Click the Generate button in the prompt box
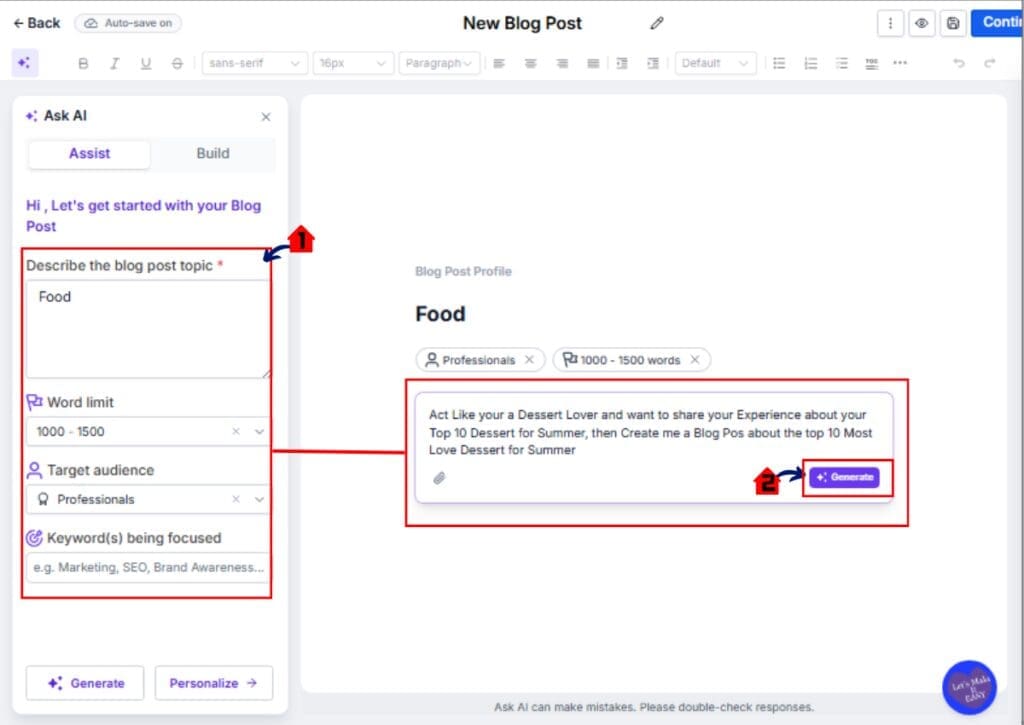This screenshot has height=725, width=1024. pyautogui.click(x=846, y=477)
